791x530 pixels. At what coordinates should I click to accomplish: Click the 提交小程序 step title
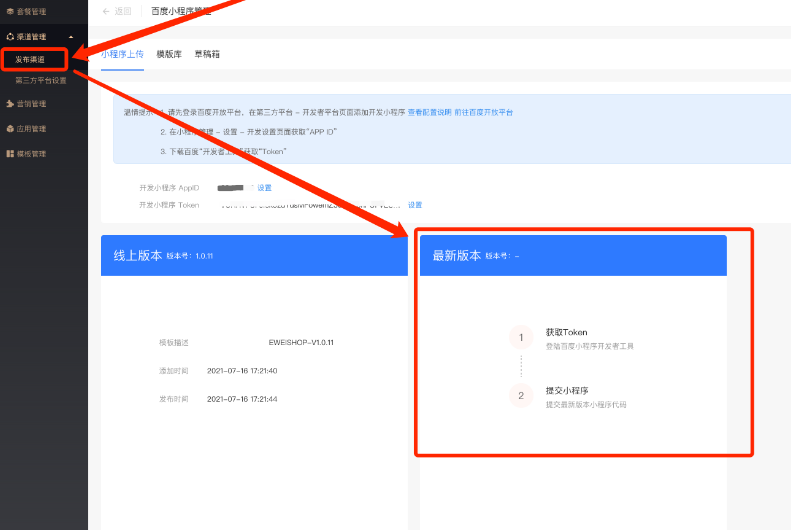tap(567, 390)
